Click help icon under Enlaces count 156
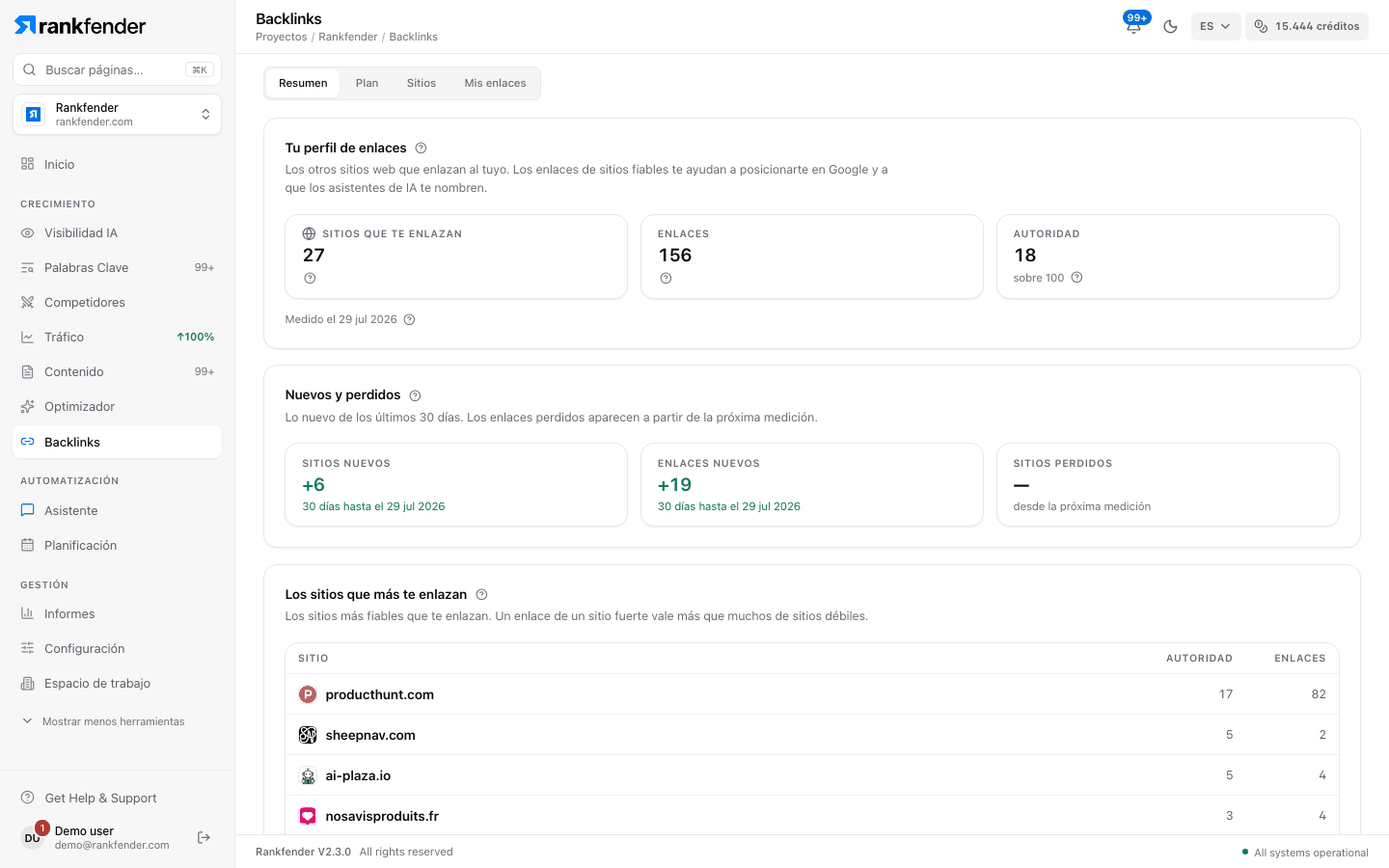The height and width of the screenshot is (868, 1389). click(x=666, y=278)
